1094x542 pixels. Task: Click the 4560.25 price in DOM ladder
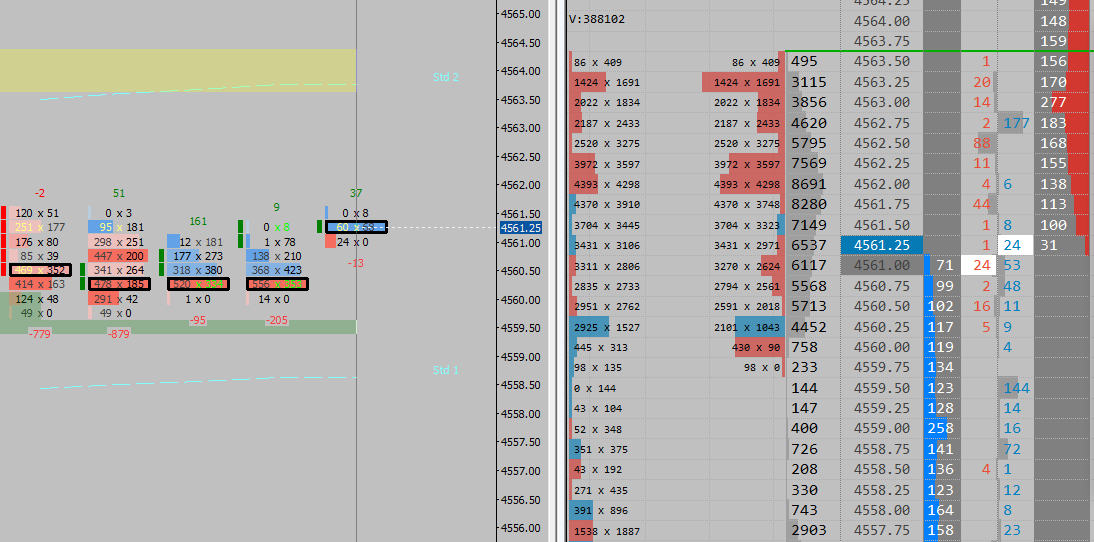pyautogui.click(x=882, y=327)
